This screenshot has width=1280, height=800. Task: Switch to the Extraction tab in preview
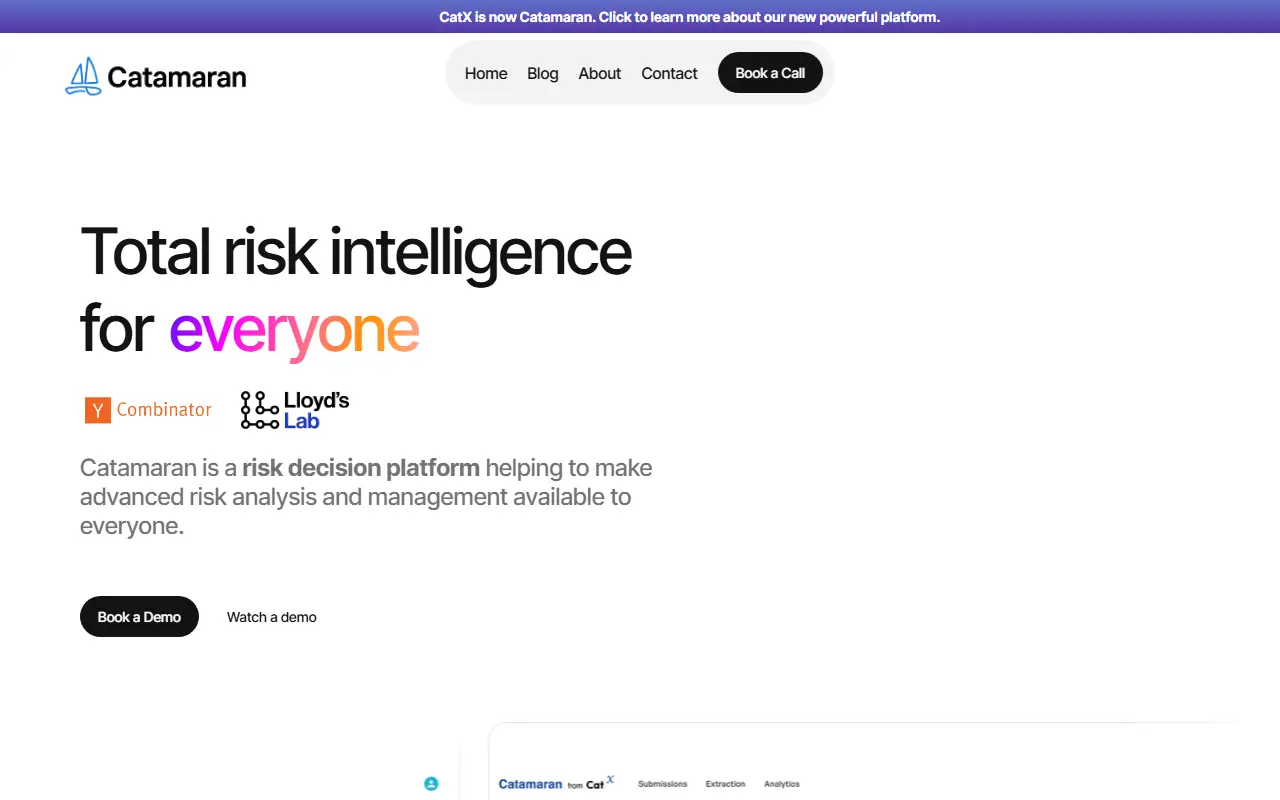[725, 784]
